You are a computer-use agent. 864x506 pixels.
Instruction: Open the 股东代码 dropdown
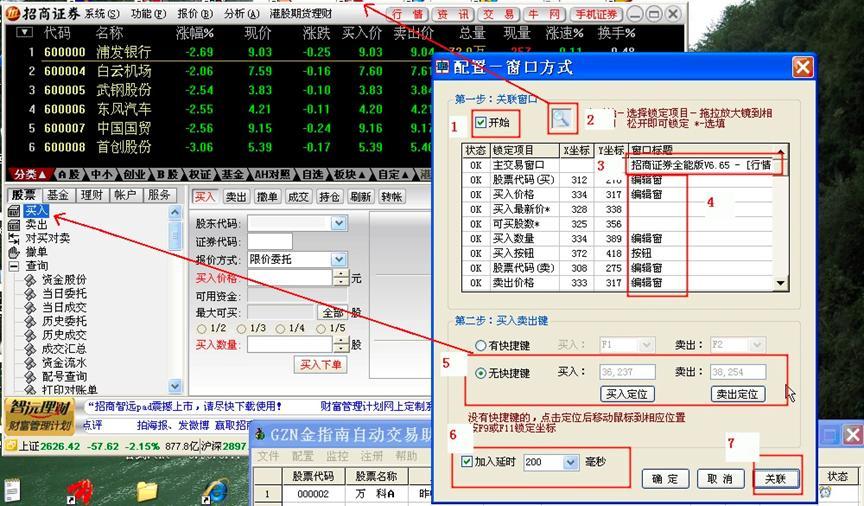tap(338, 223)
